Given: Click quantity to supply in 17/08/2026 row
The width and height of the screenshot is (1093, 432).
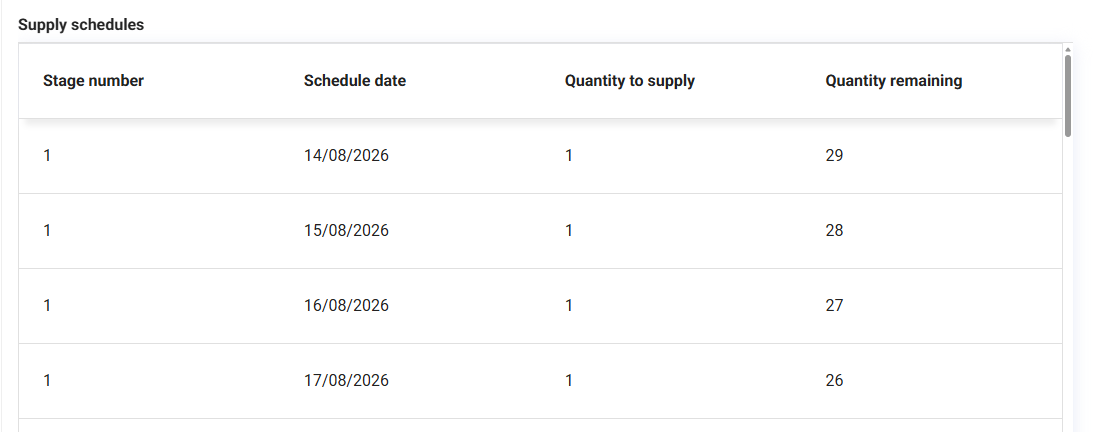Looking at the screenshot, I should 569,380.
